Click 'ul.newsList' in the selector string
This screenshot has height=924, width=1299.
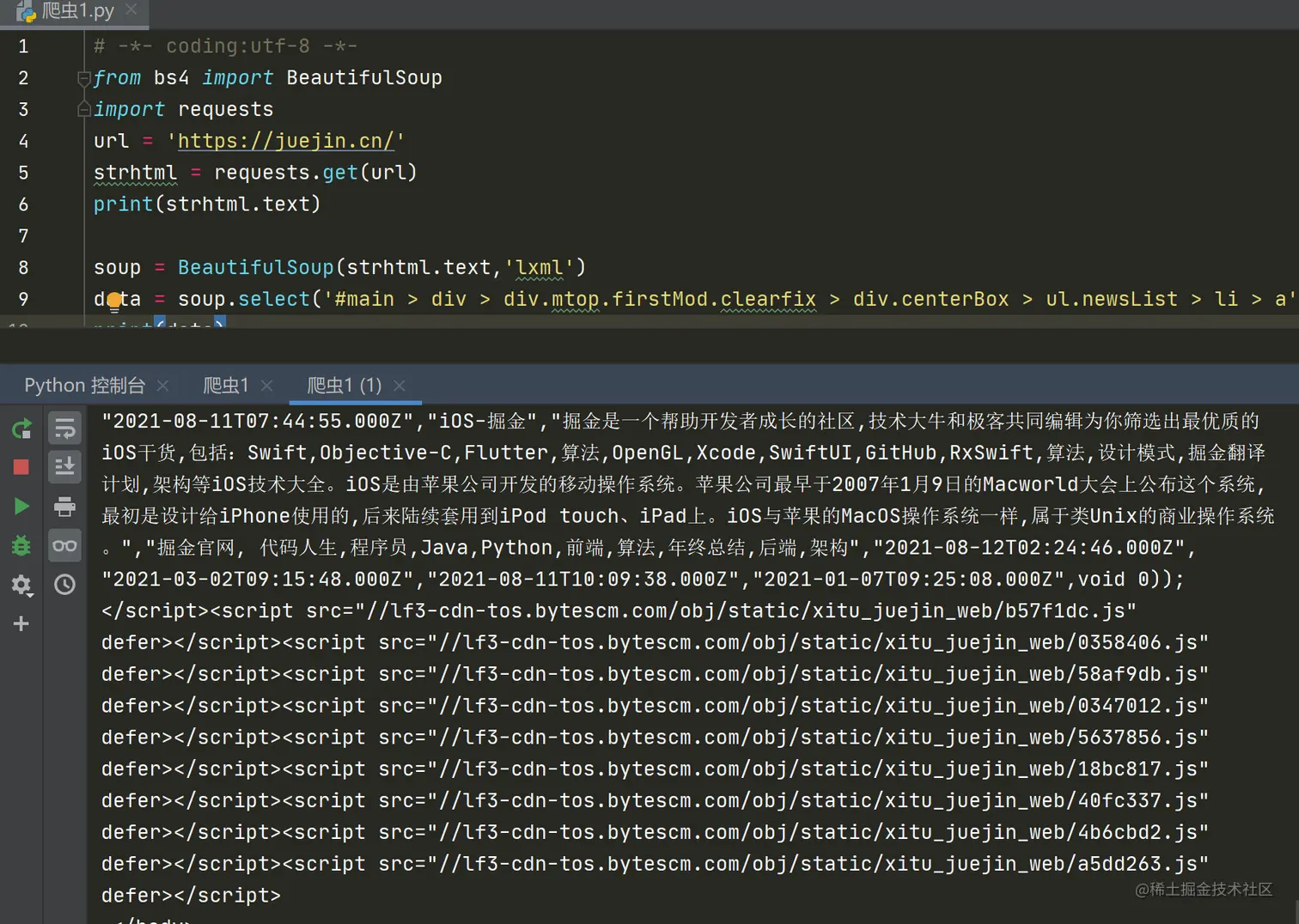(x=1112, y=300)
